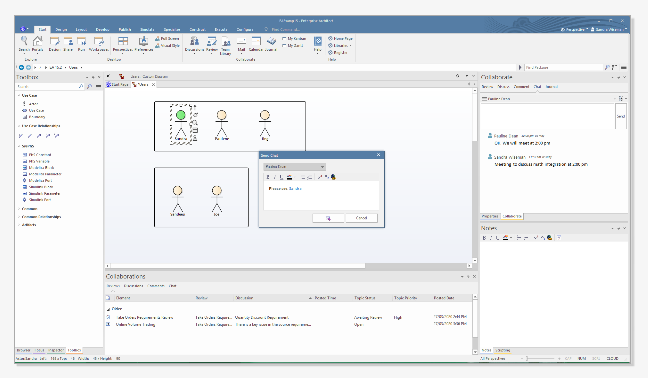
Task: Click the Send button in Collaborate chat
Action: [x=621, y=116]
